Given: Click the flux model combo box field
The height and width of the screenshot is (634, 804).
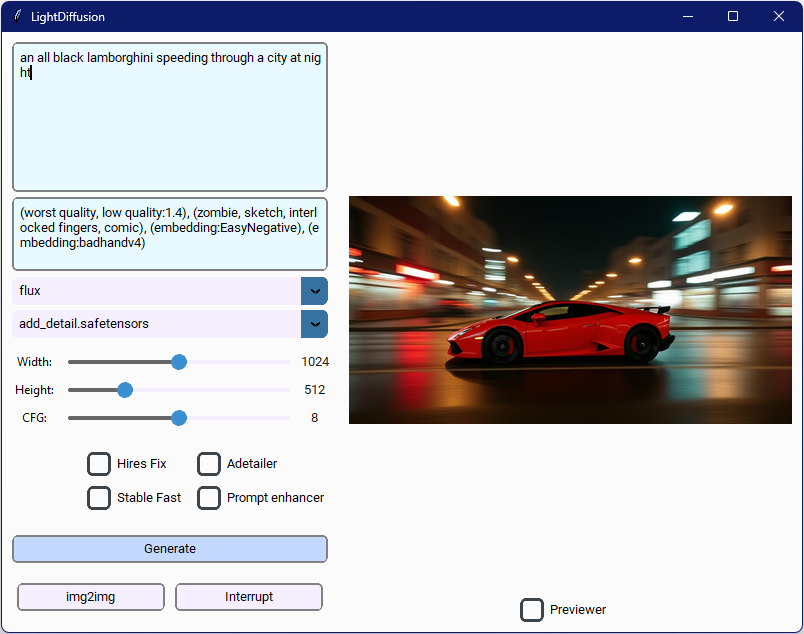Looking at the screenshot, I should pos(156,291).
